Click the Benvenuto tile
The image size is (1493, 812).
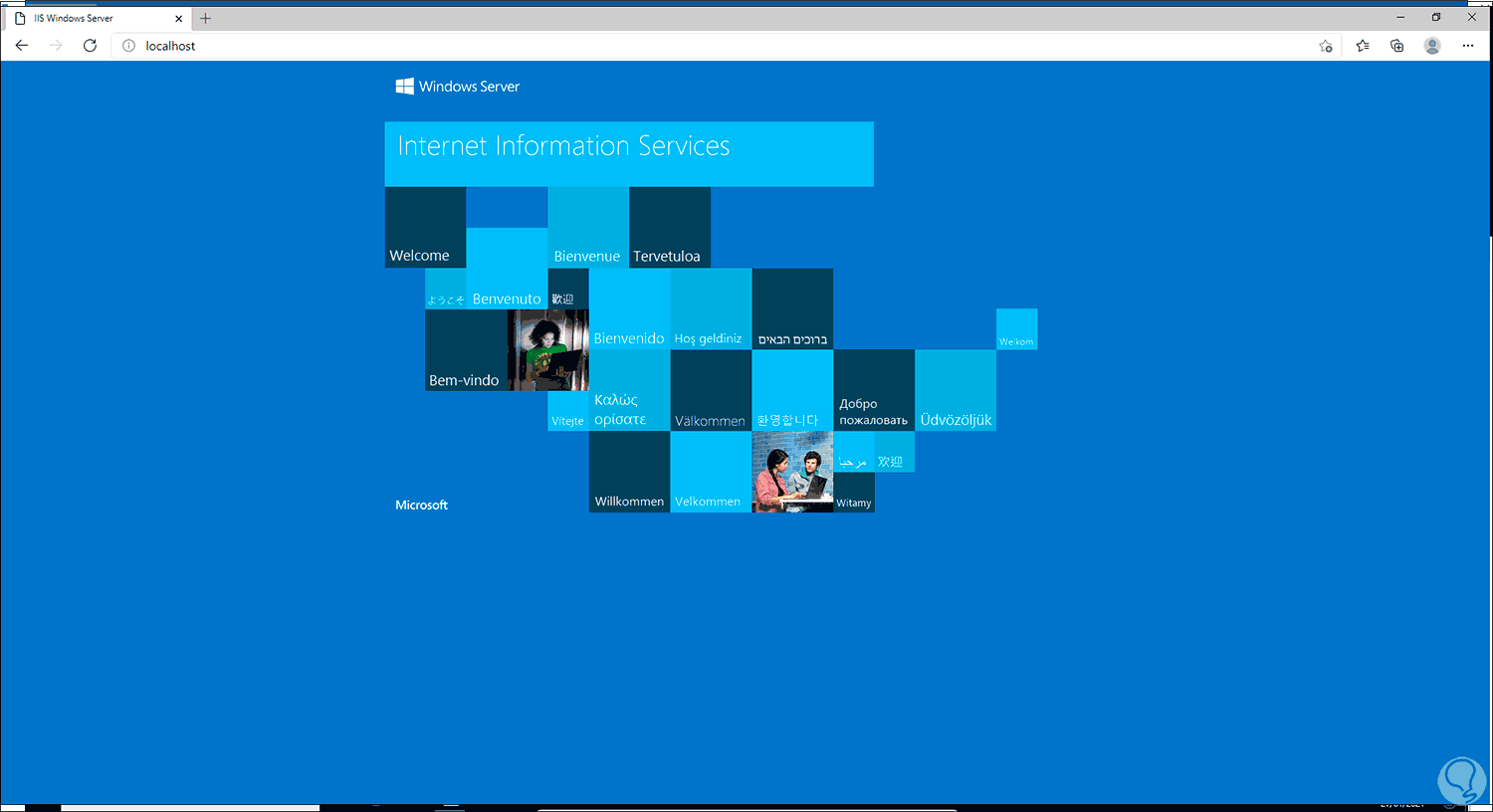[x=507, y=269]
